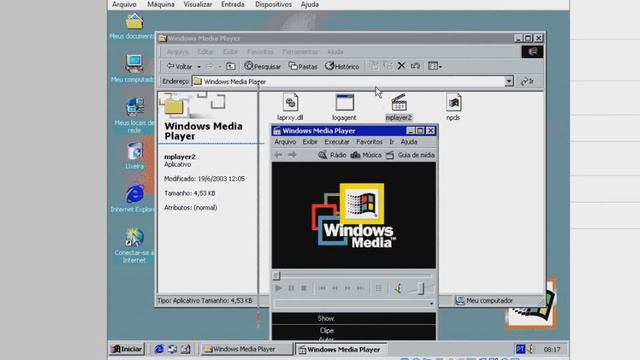Open Meus locais de rede desktop icon

point(134,116)
